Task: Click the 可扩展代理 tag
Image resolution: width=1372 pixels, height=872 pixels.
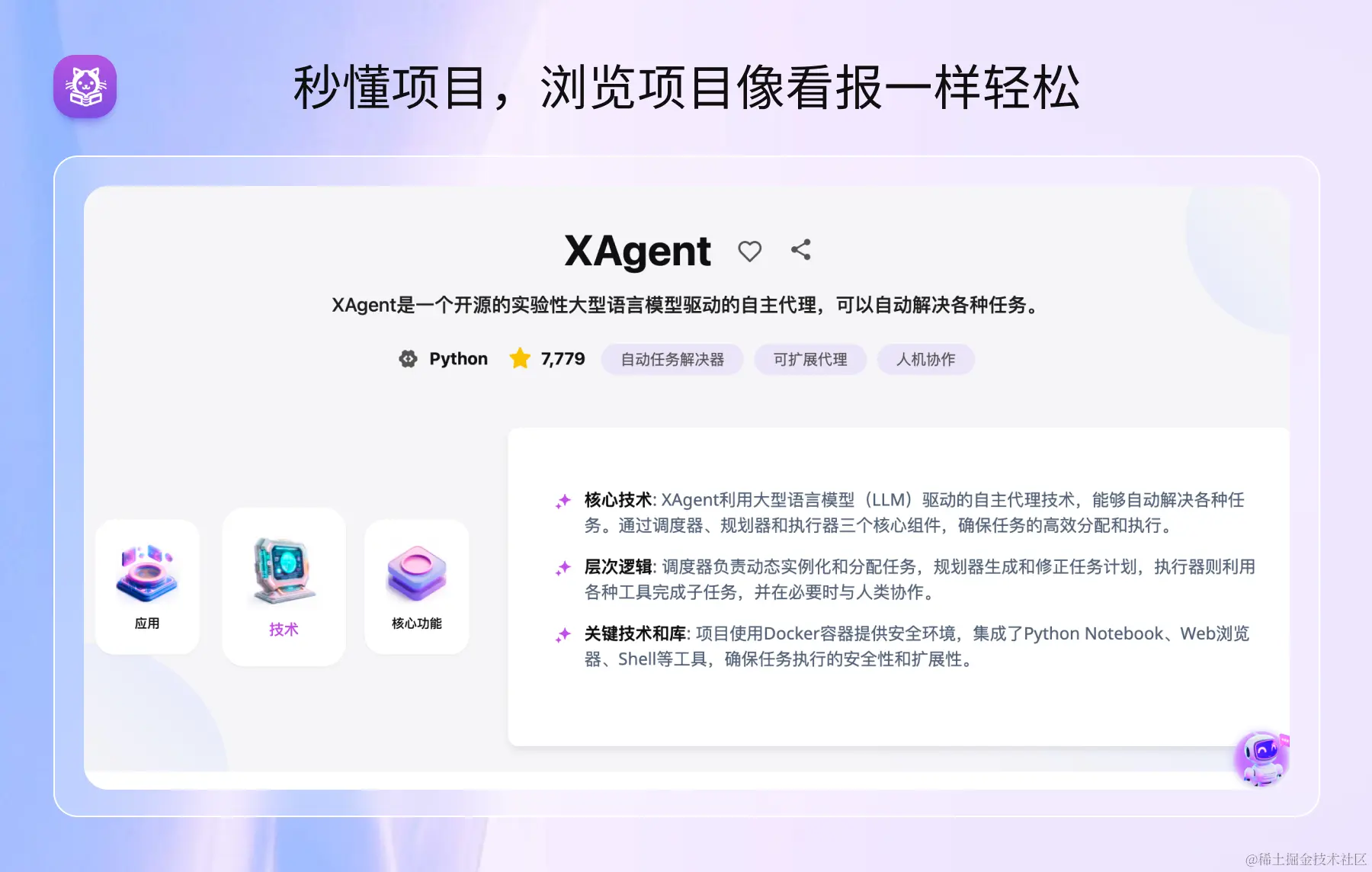Action: [810, 359]
